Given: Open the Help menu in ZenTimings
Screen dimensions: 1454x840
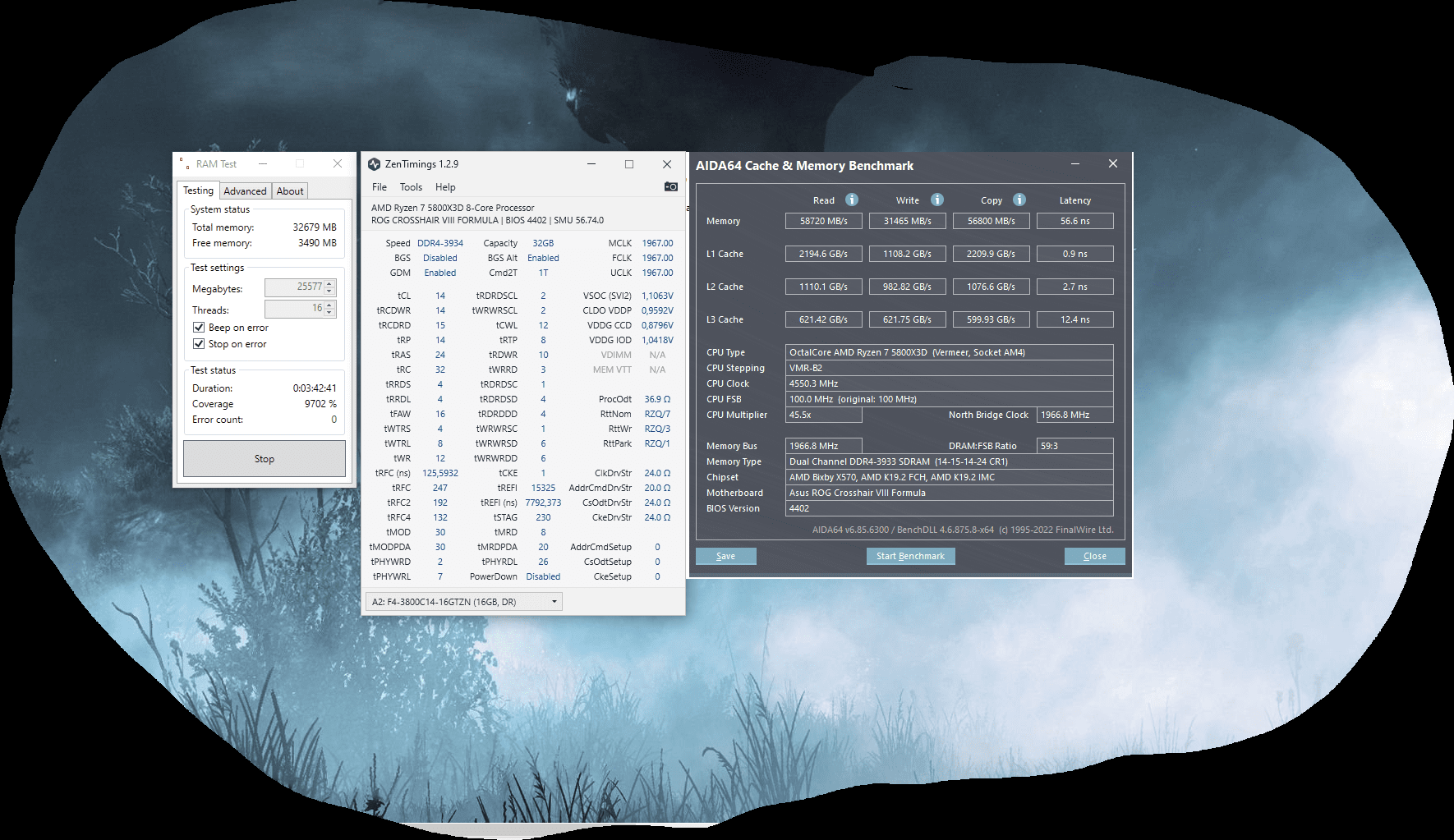Looking at the screenshot, I should point(445,187).
